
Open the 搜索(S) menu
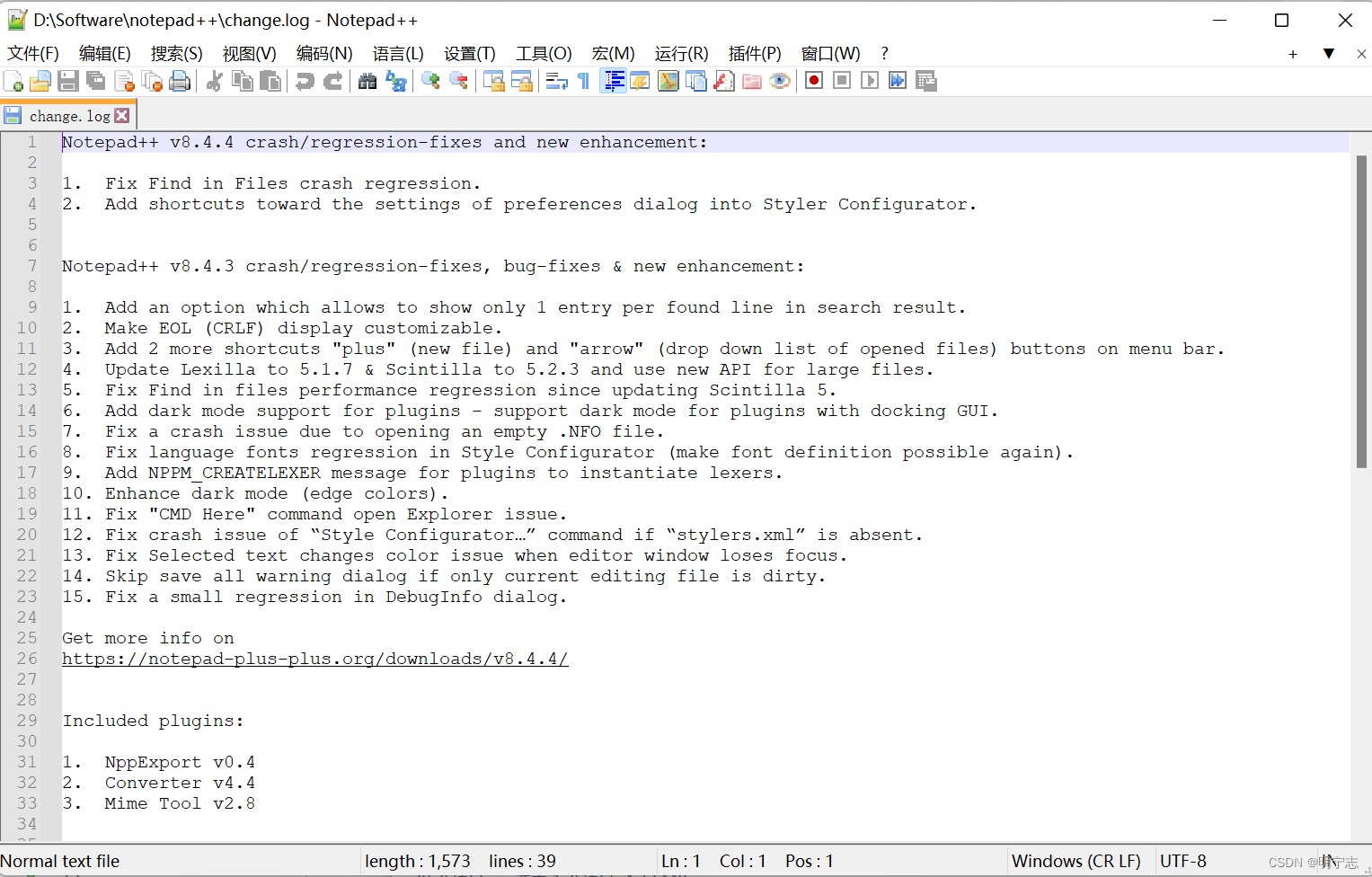[x=177, y=54]
